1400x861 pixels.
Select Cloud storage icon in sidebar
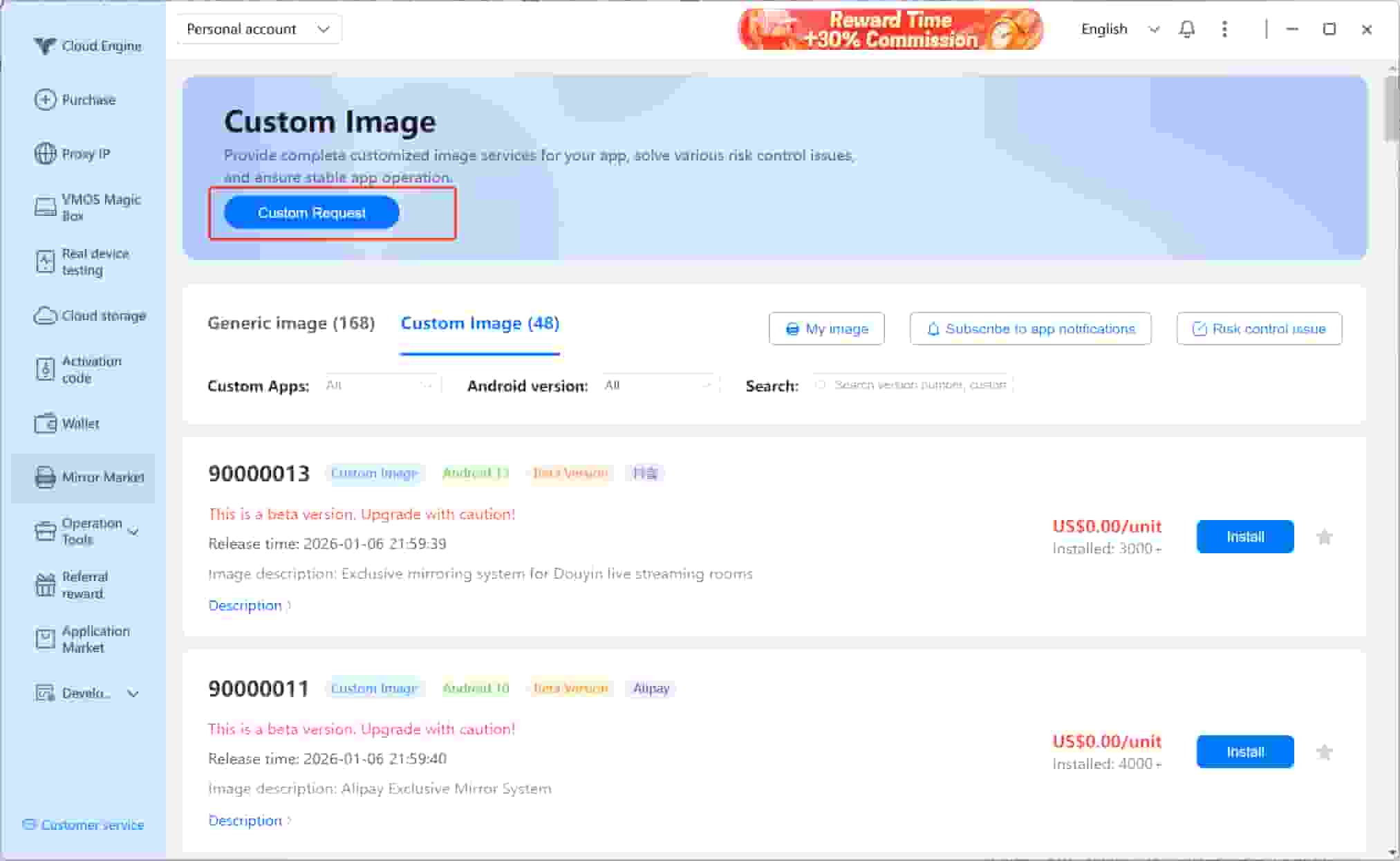coord(45,315)
